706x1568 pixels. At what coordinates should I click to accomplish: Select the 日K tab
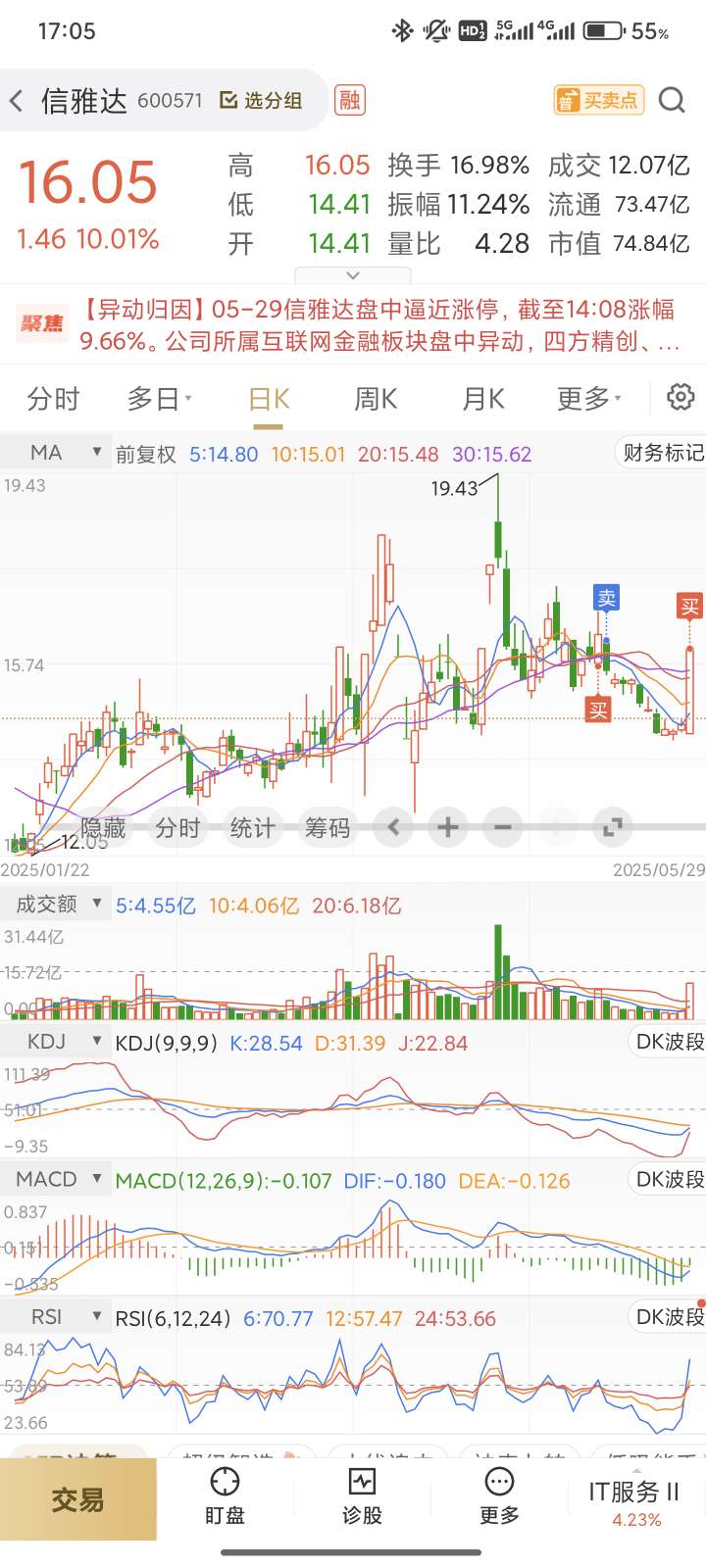pos(269,399)
